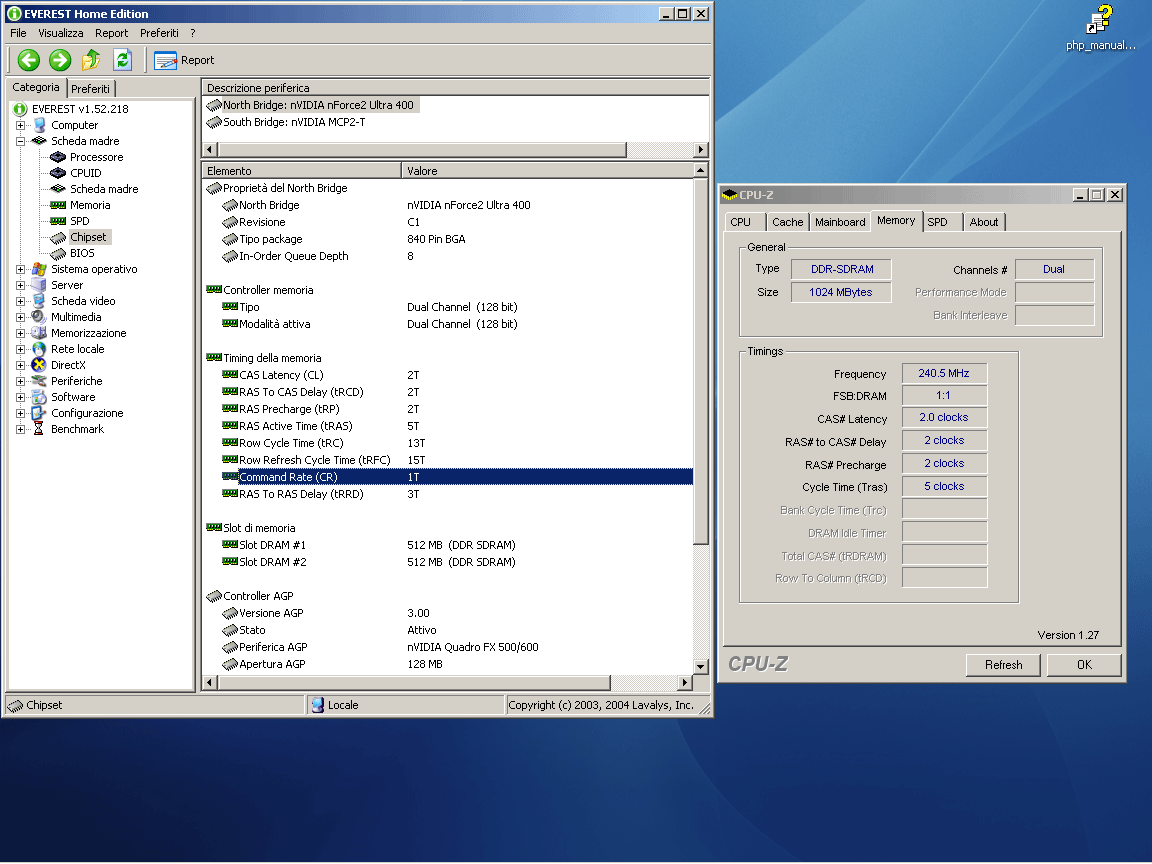
Task: Expand the DirectX tree node
Action: [21, 365]
